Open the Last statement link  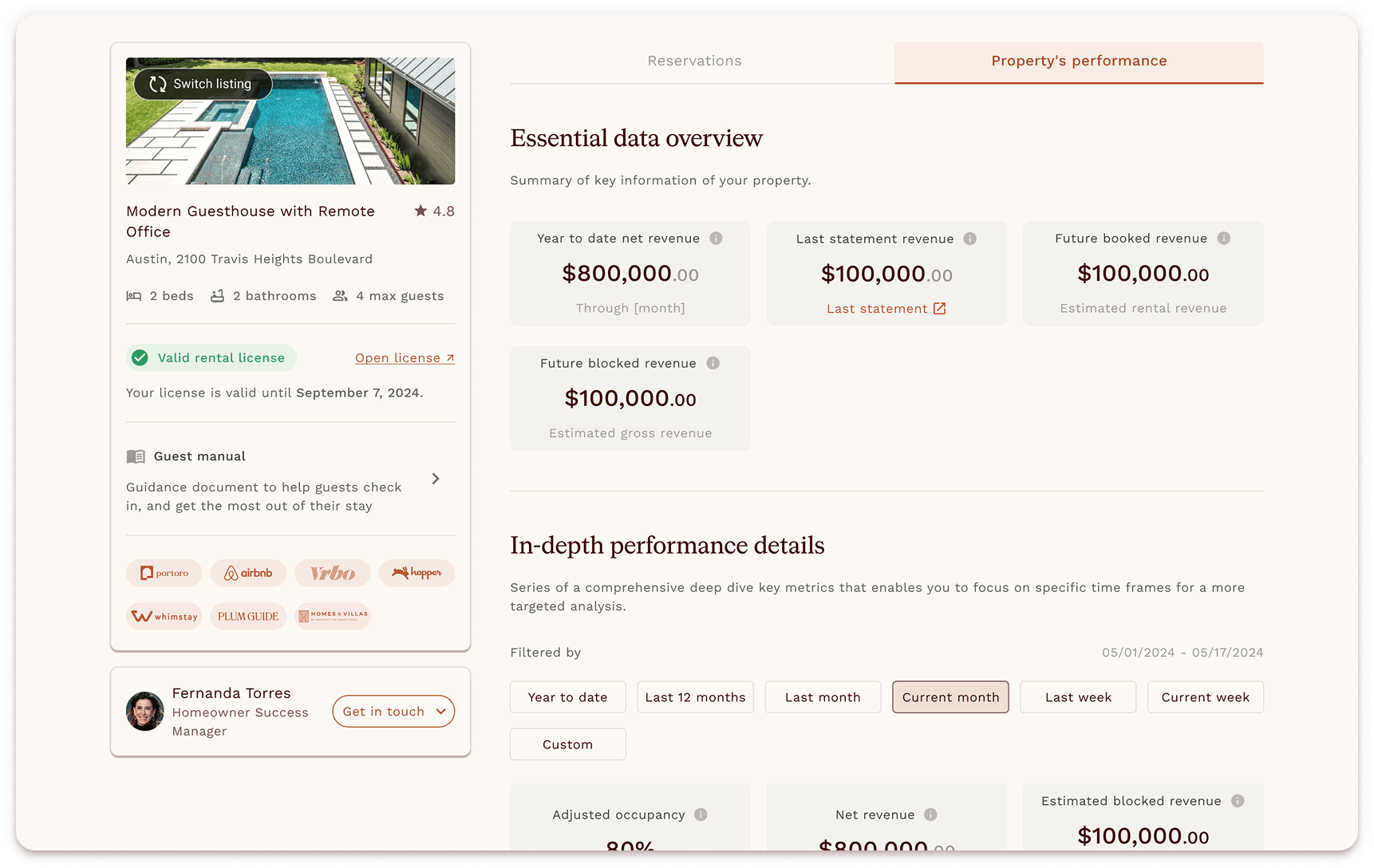[x=886, y=309]
